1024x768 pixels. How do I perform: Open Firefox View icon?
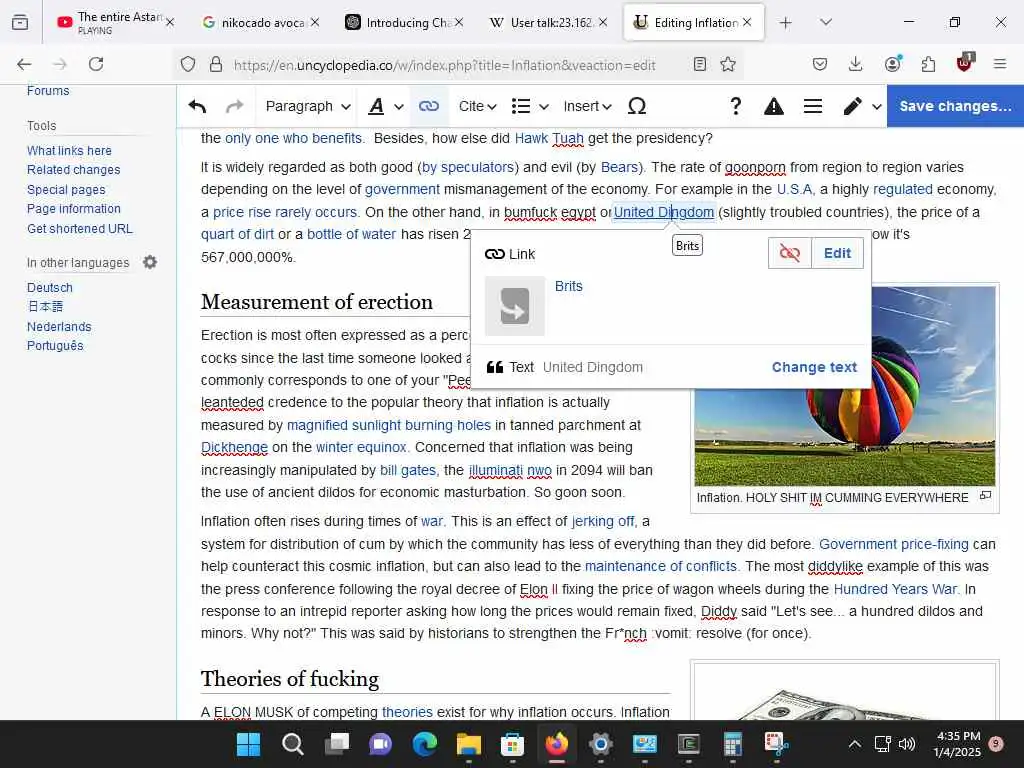(x=20, y=22)
